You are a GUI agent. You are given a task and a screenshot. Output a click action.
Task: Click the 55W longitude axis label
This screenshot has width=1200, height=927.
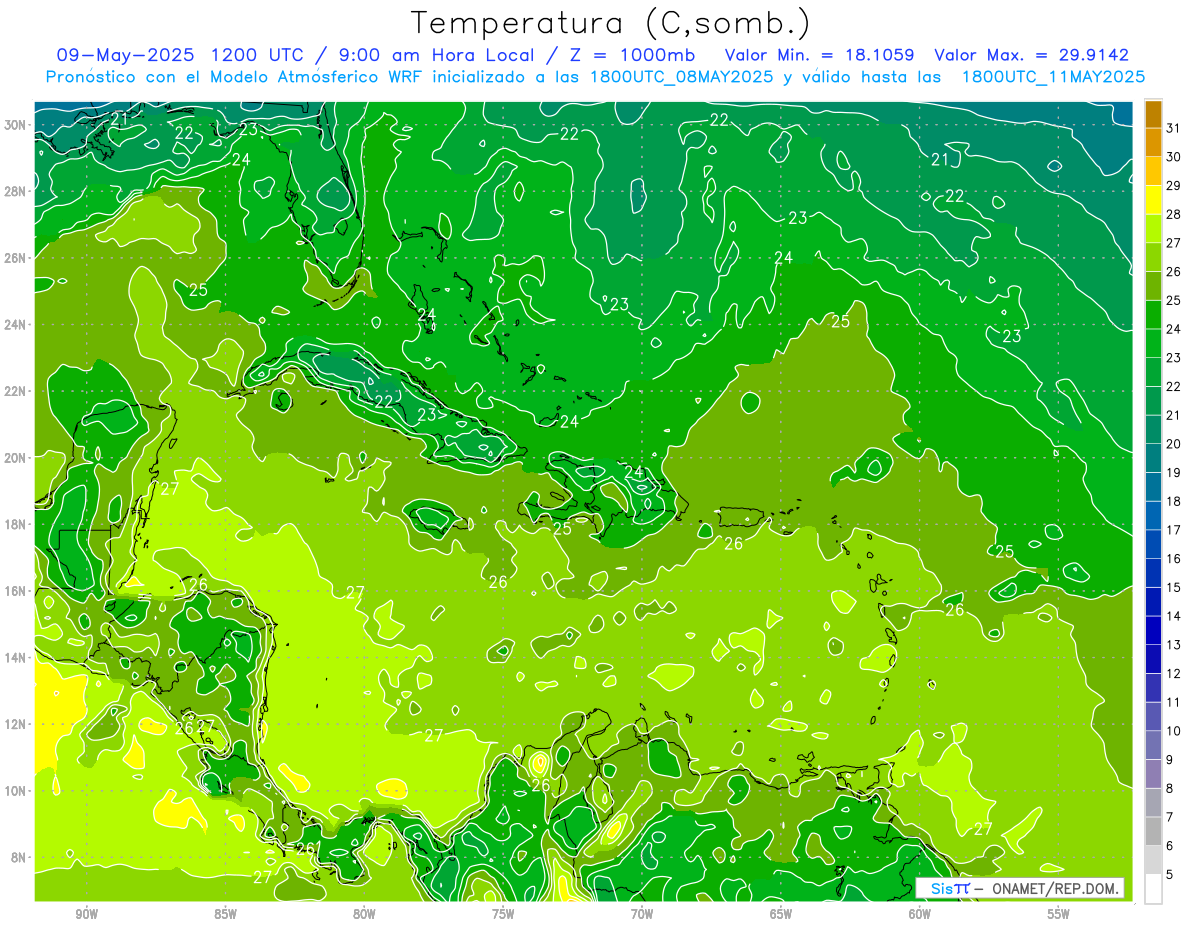point(1059,913)
